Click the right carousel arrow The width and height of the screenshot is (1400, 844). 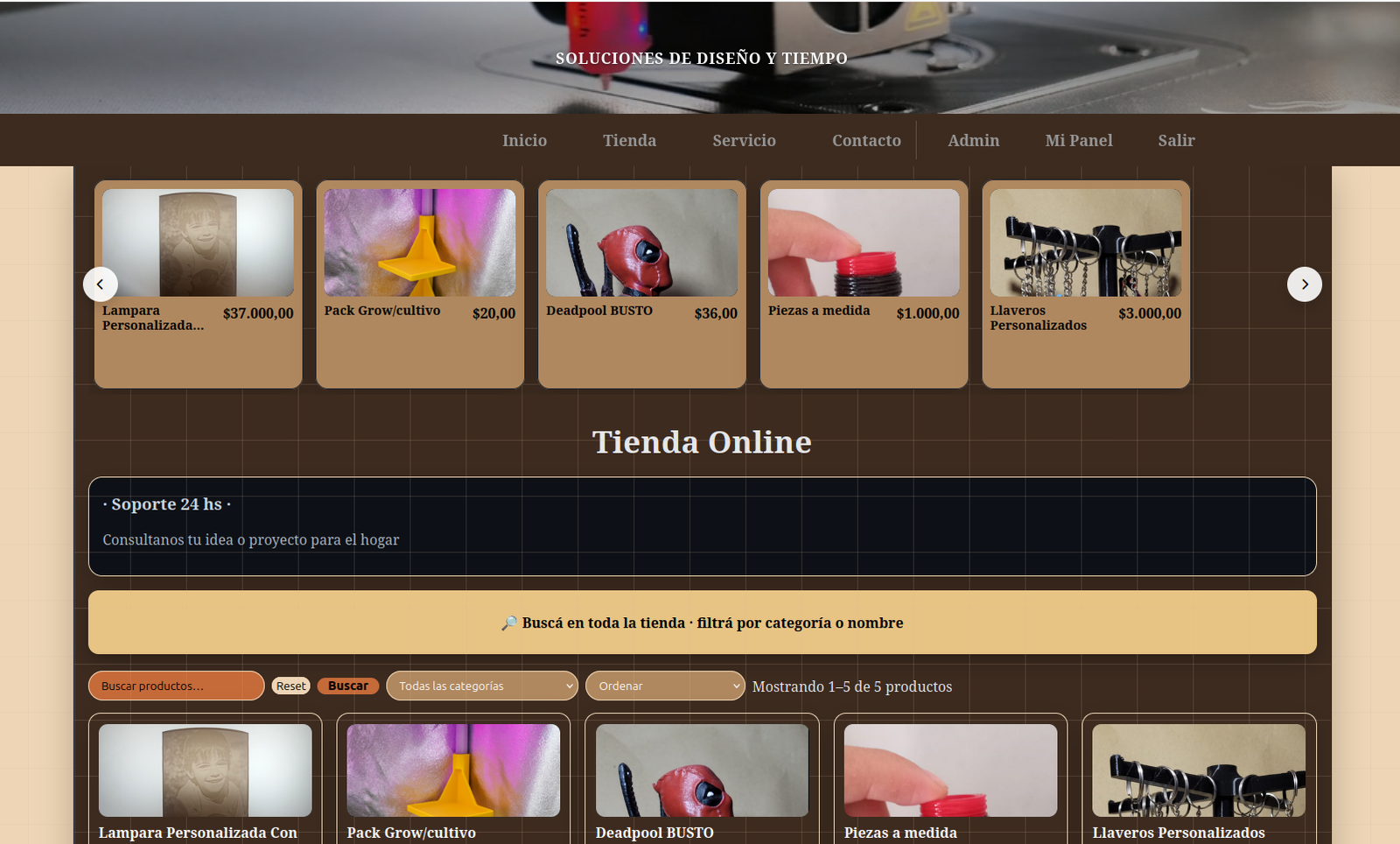[1305, 284]
